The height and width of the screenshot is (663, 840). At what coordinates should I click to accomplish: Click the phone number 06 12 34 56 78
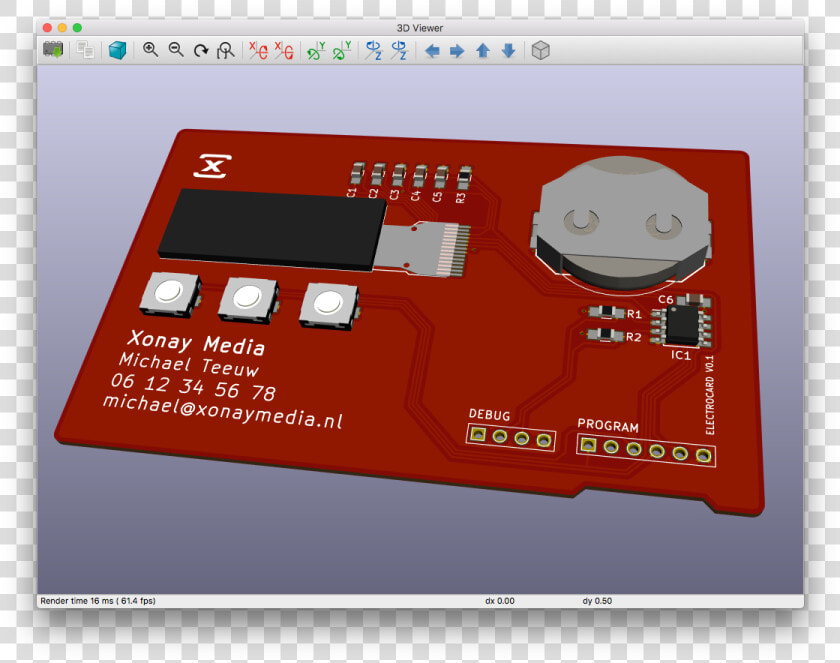193,387
